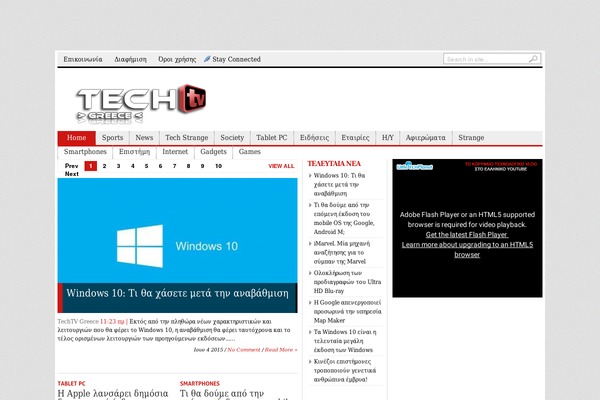This screenshot has width=600, height=400.
Task: Open the Sports menu item
Action: point(112,138)
